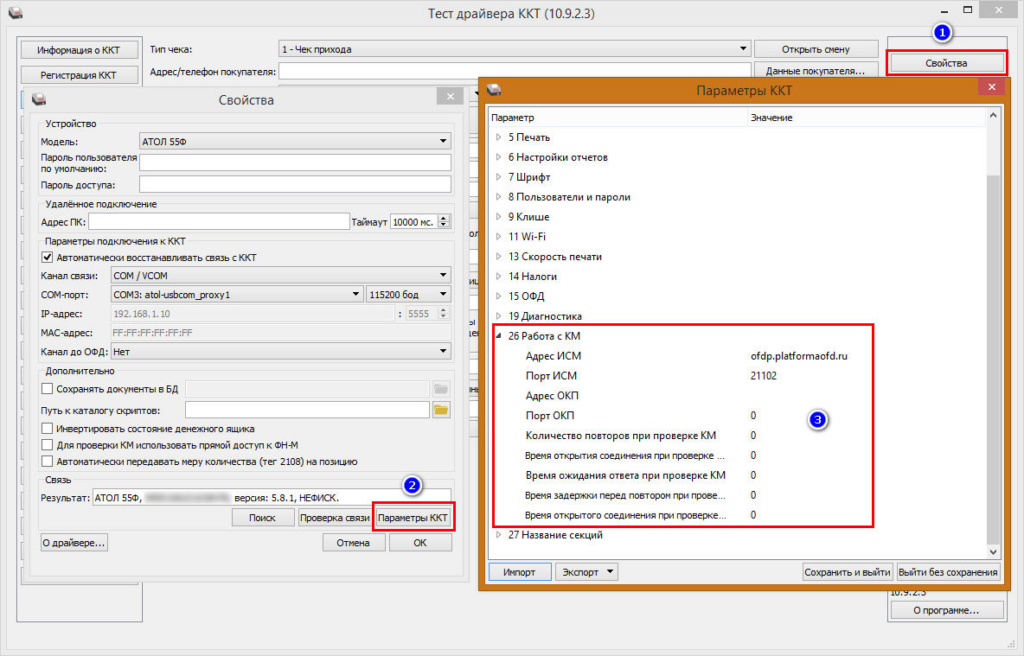Click folder icon next to script catalog path
This screenshot has width=1024, height=656.
441,410
